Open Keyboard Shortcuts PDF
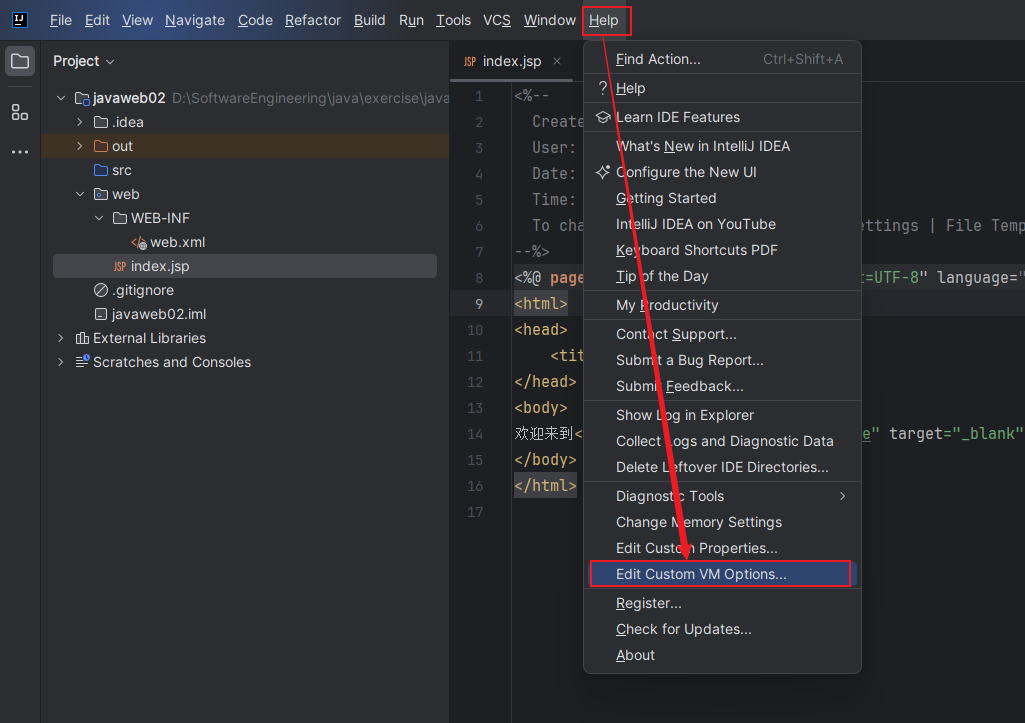 coord(722,250)
